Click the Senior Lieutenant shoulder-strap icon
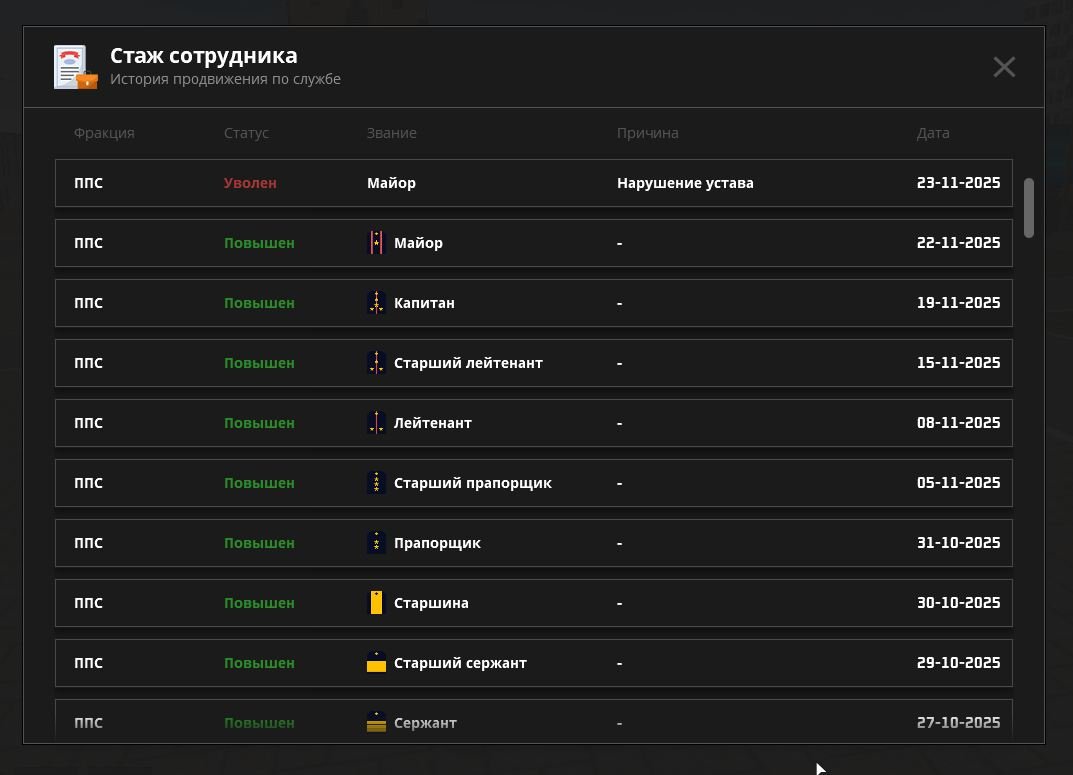Image resolution: width=1073 pixels, height=775 pixels. [376, 363]
